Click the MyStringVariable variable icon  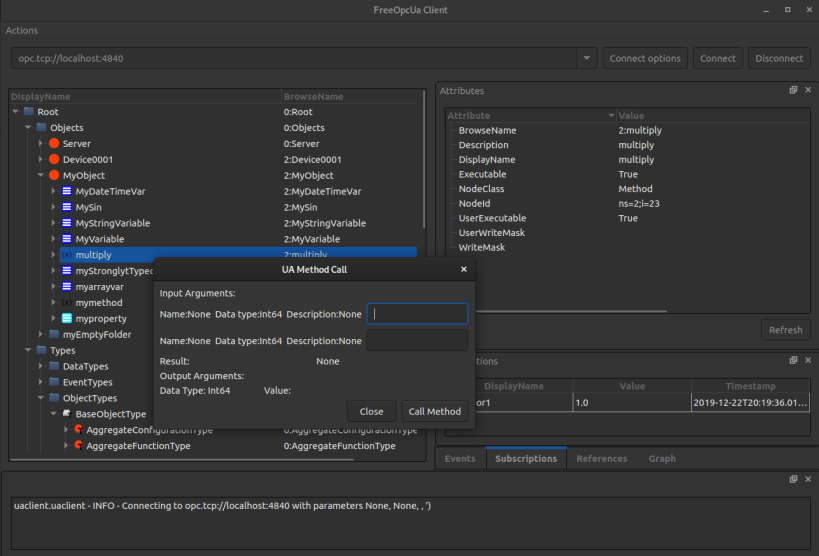click(67, 223)
